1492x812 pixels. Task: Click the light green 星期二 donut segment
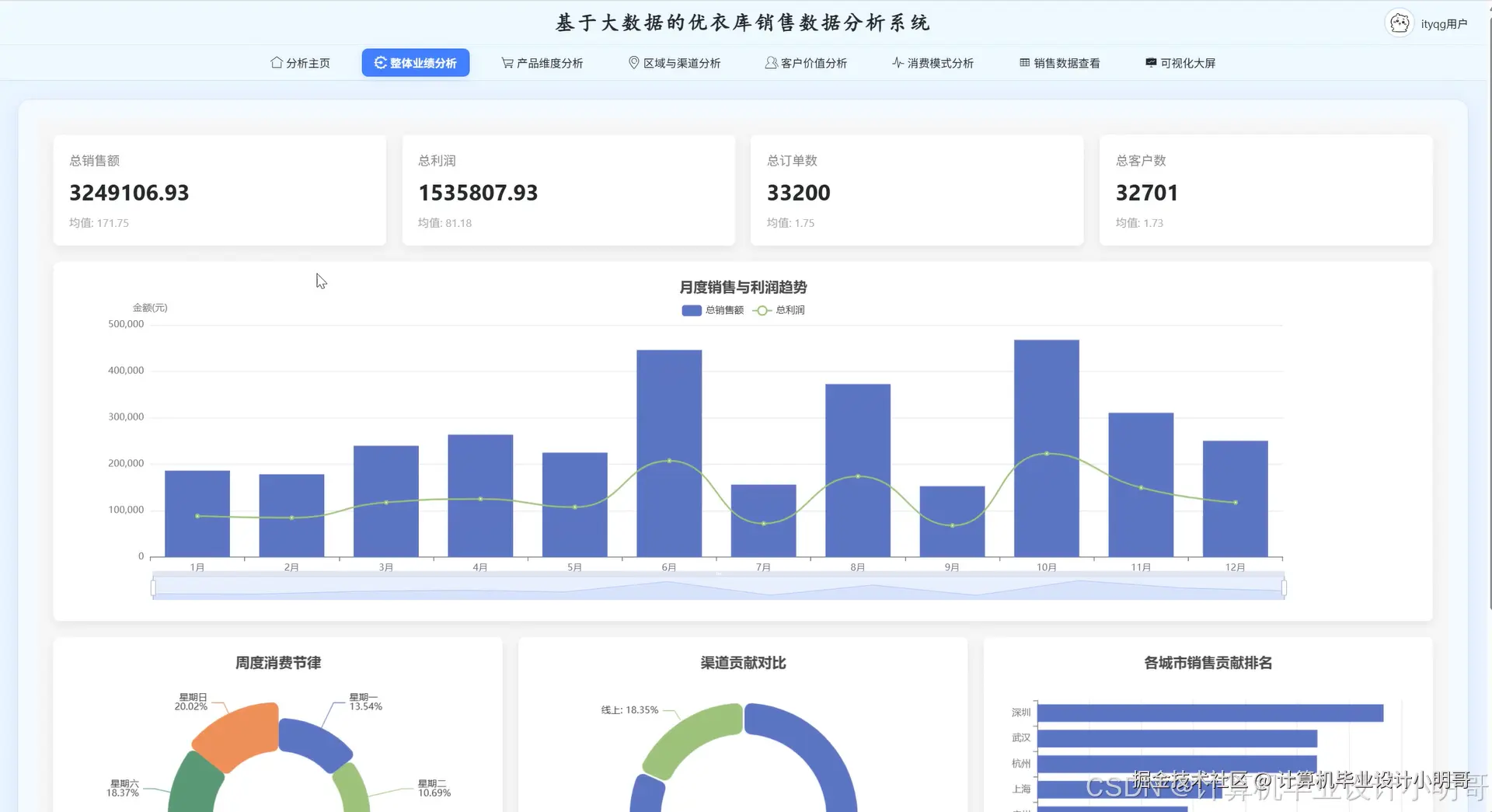point(354,789)
